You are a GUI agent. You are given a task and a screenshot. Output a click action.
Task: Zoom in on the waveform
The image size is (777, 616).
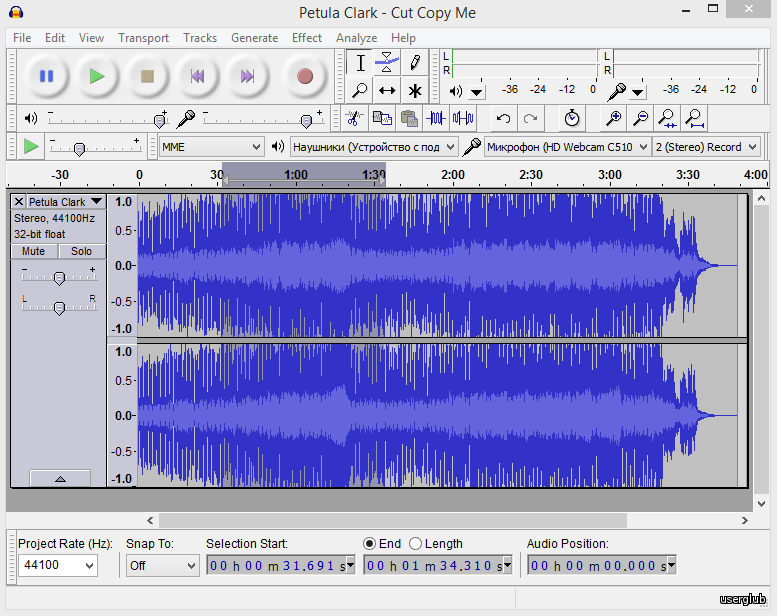click(613, 118)
